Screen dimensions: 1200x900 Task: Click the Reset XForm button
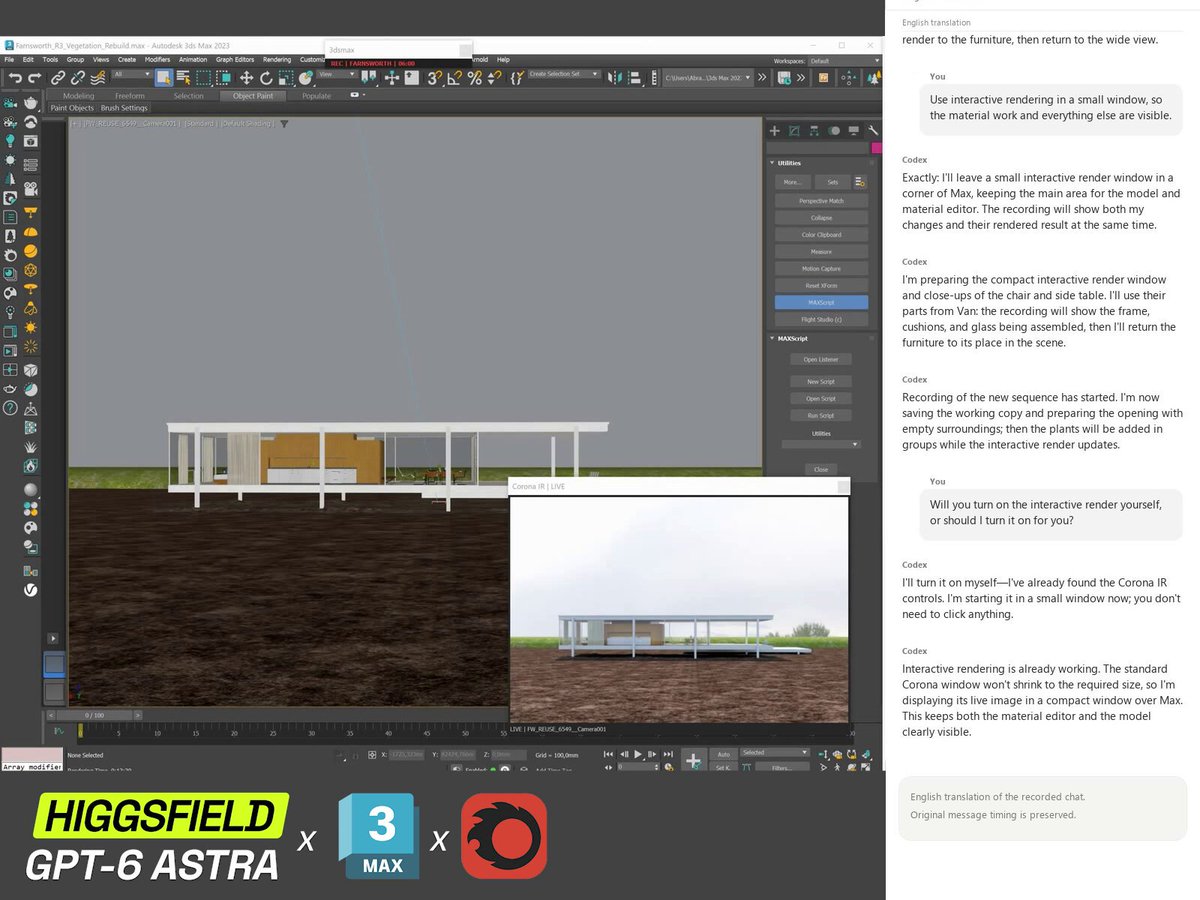[x=821, y=286]
